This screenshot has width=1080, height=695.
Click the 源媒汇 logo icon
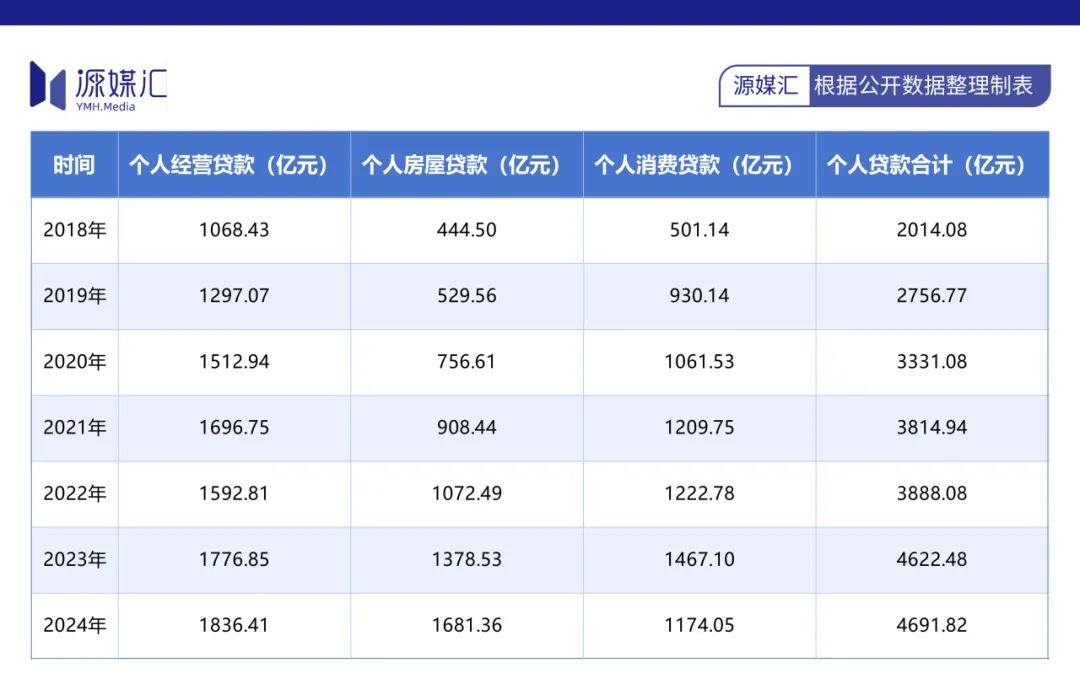pyautogui.click(x=48, y=85)
